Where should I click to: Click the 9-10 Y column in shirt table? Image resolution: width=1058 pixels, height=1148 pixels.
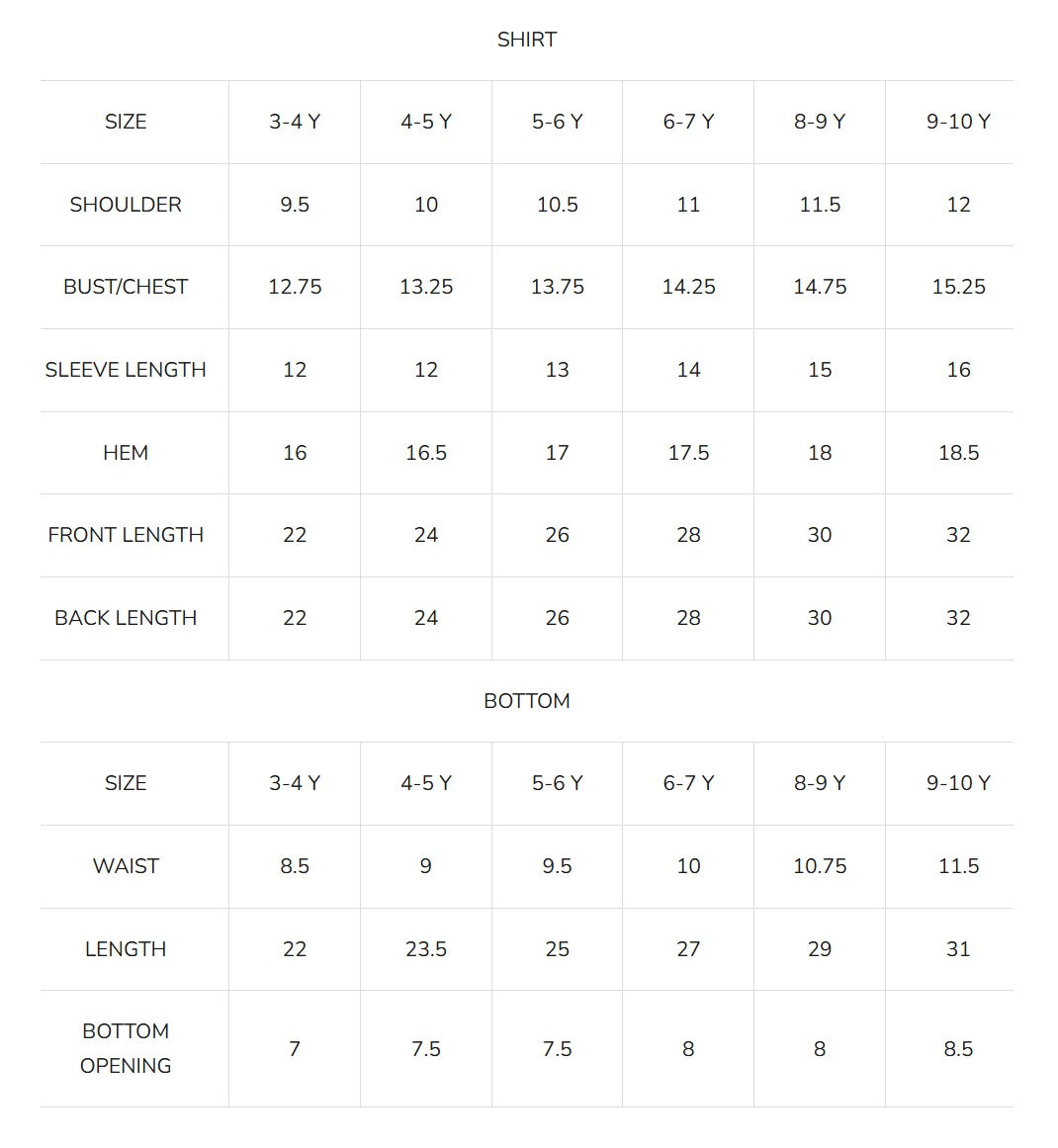(x=958, y=122)
